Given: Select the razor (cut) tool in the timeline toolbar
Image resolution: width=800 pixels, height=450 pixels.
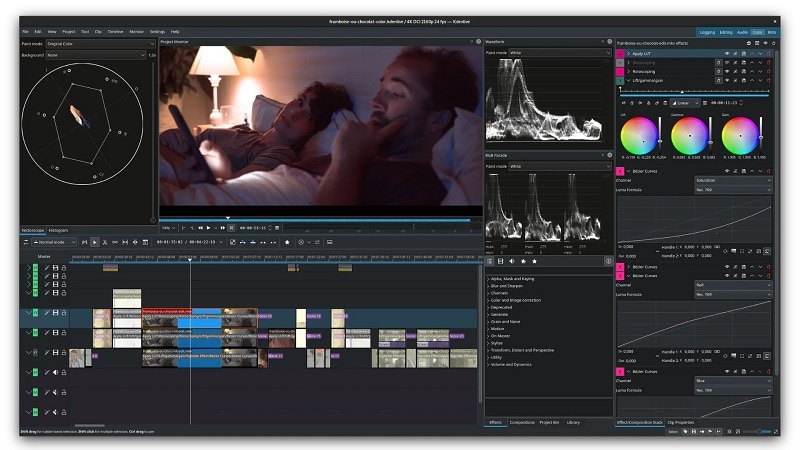Looking at the screenshot, I should coord(105,242).
